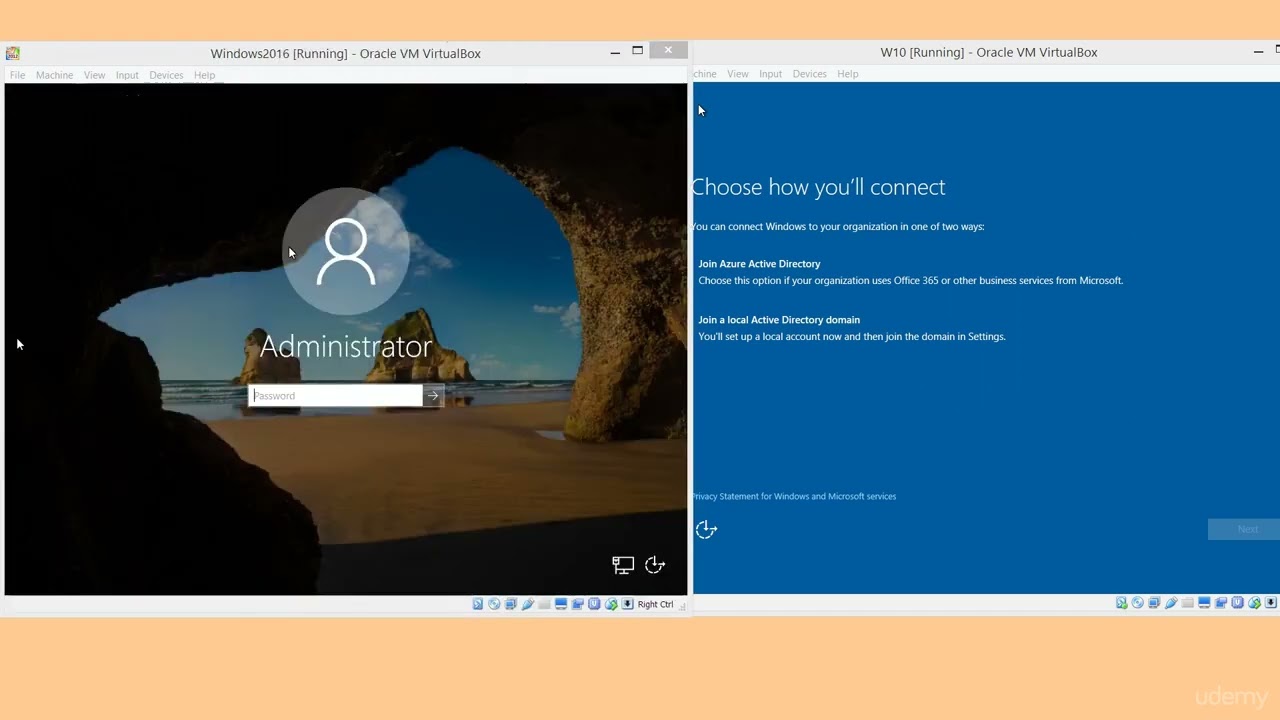Click CPU virtualization indicator in Windows2016 status bar

pos(594,604)
